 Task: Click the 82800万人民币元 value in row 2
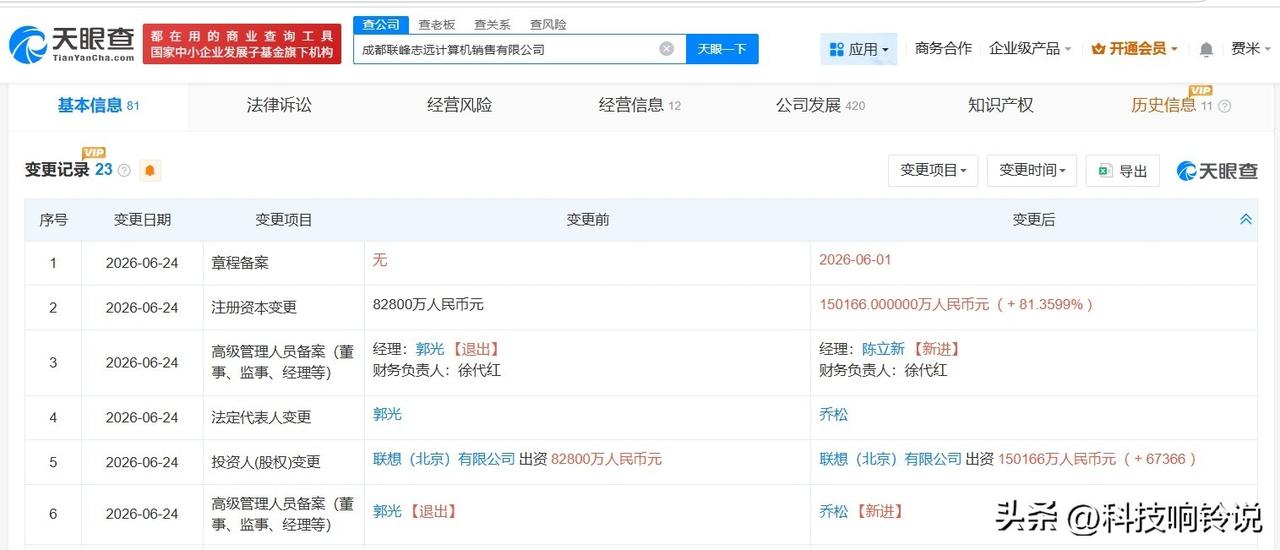click(428, 304)
